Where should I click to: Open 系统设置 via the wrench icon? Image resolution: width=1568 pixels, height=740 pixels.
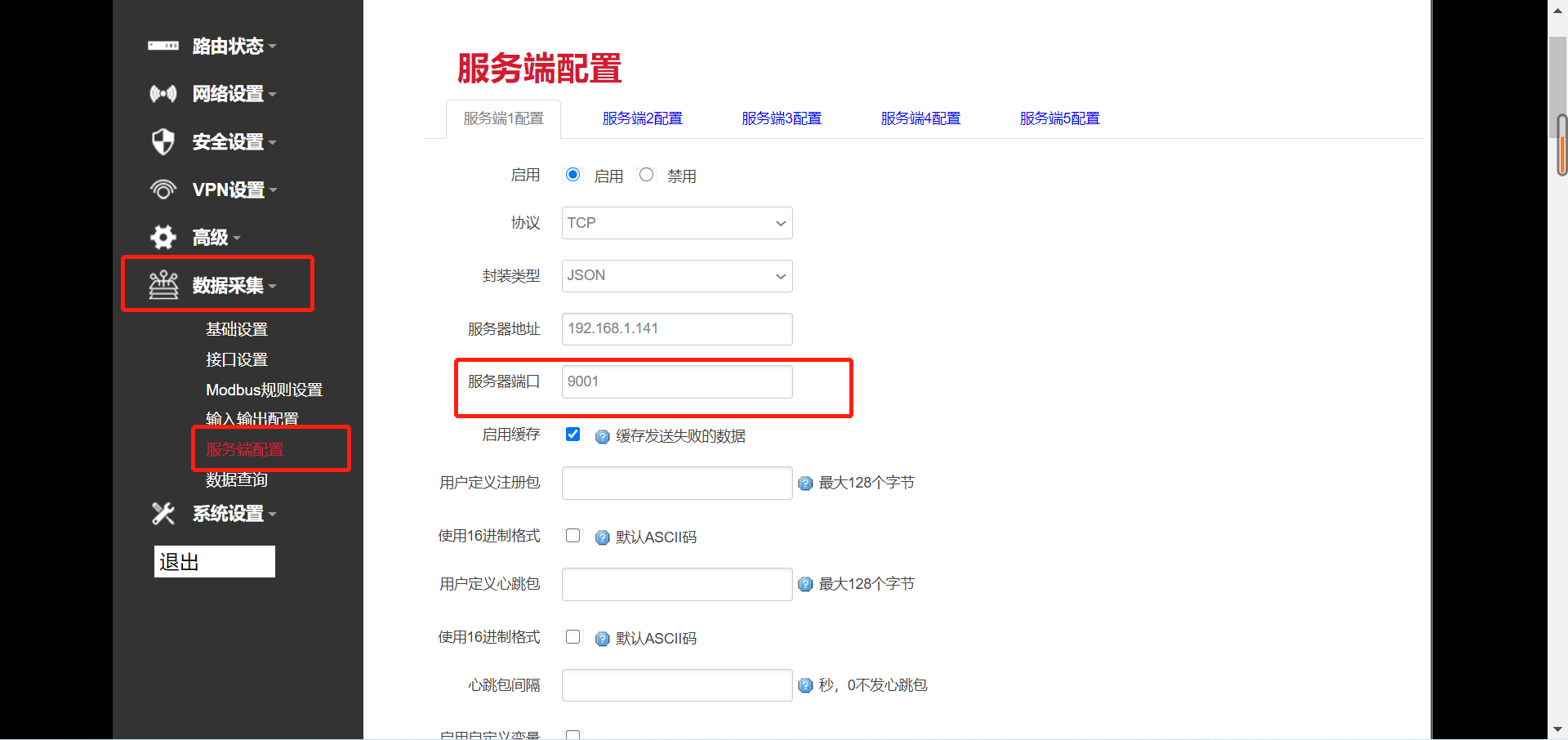coord(163,514)
